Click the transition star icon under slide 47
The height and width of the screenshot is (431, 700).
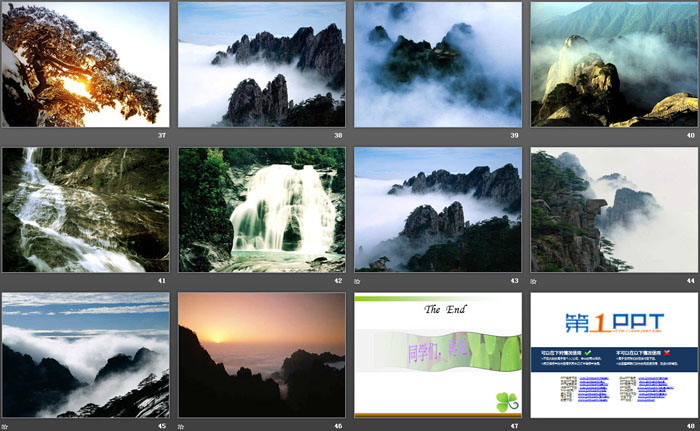[359, 424]
